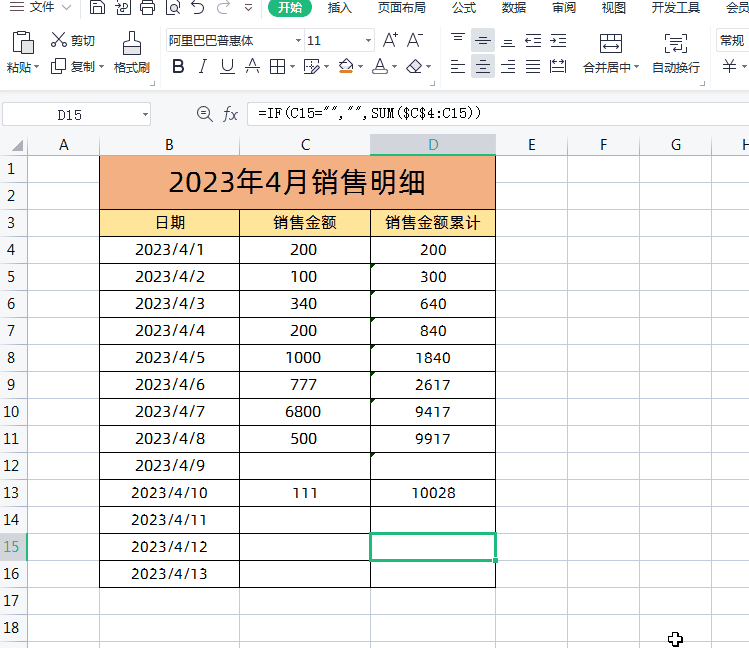Select the cell with date 2023/4/7
This screenshot has width=749, height=648.
(x=170, y=412)
